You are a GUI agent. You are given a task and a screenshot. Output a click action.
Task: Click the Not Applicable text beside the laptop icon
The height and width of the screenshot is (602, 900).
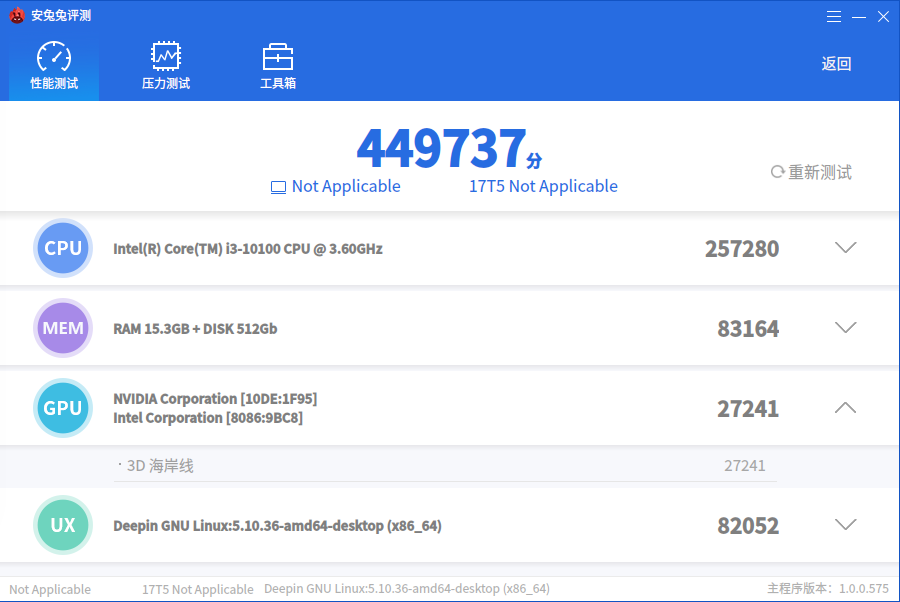[x=346, y=187]
